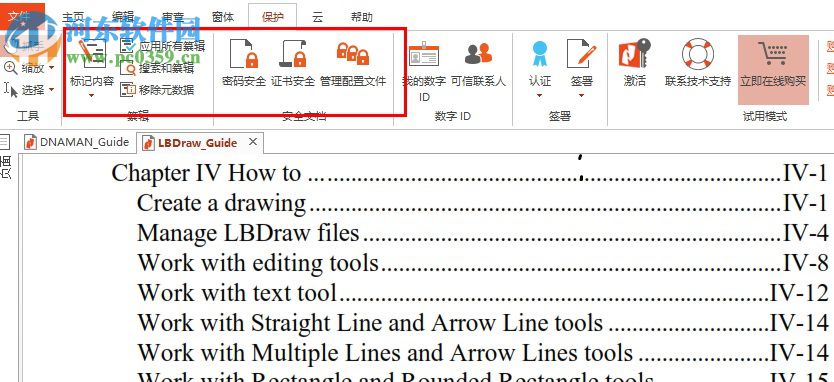Switch to the DNAMAN_Guide document tab
This screenshot has height=382, width=834.
pyautogui.click(x=78, y=143)
